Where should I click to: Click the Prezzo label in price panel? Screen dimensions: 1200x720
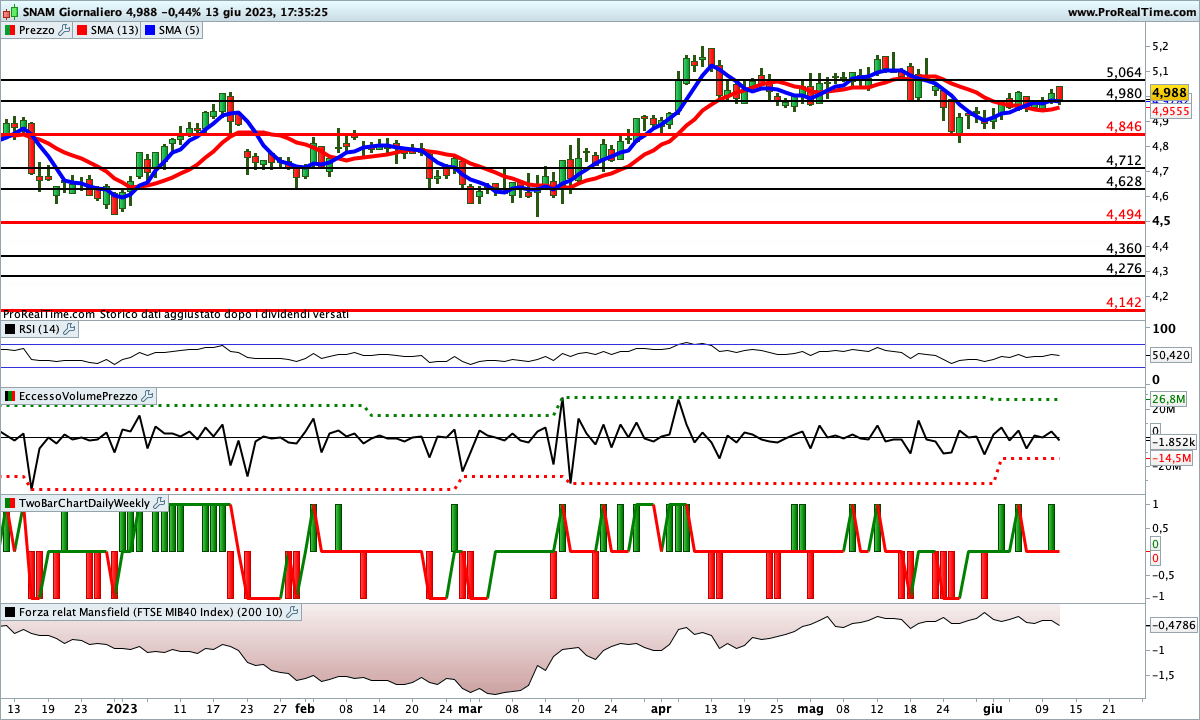coord(38,30)
